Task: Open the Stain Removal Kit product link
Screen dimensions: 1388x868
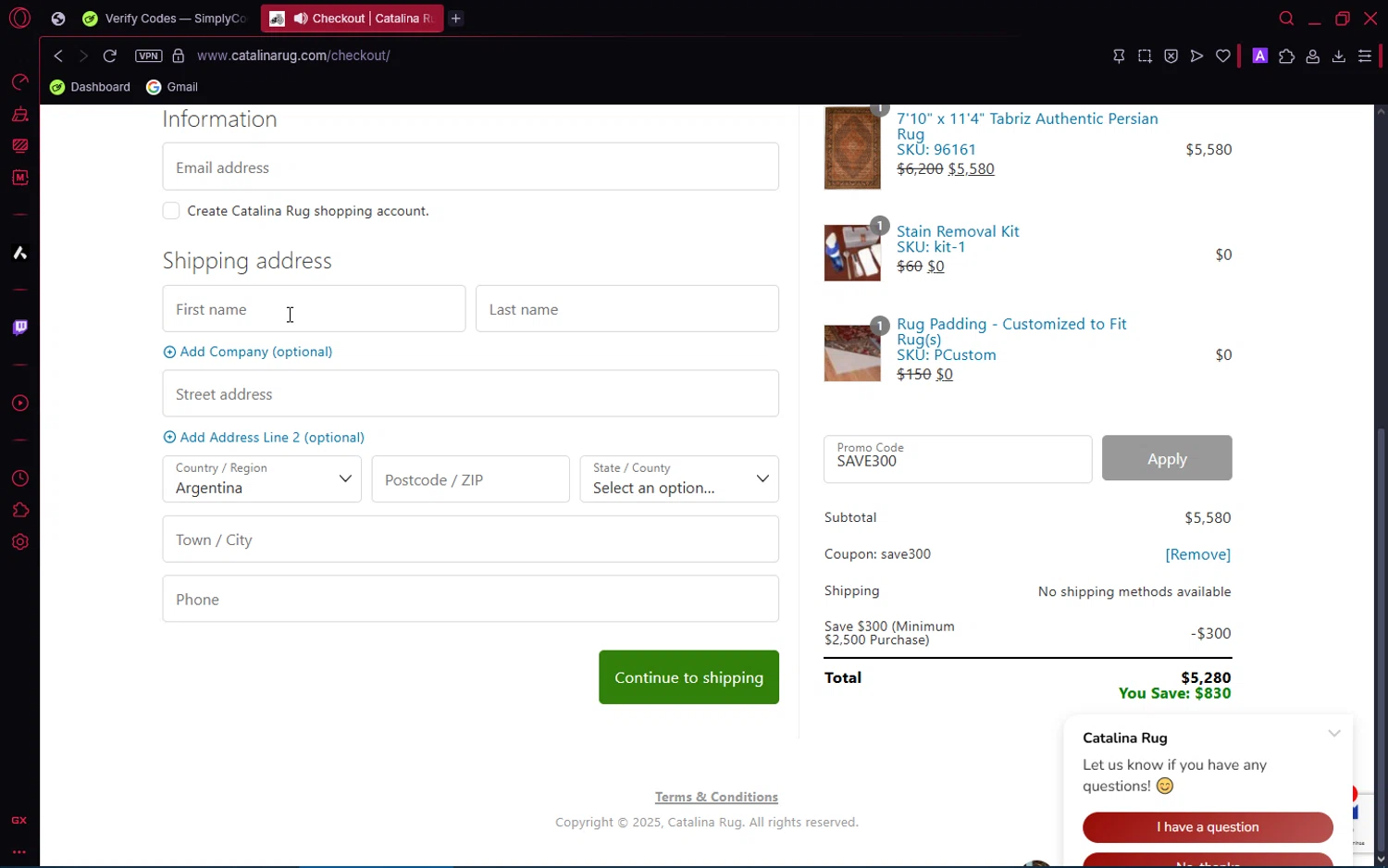Action: 958,231
